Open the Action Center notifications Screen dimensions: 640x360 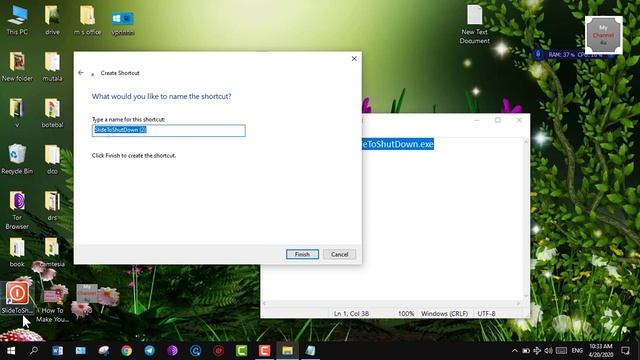[x=625, y=351]
